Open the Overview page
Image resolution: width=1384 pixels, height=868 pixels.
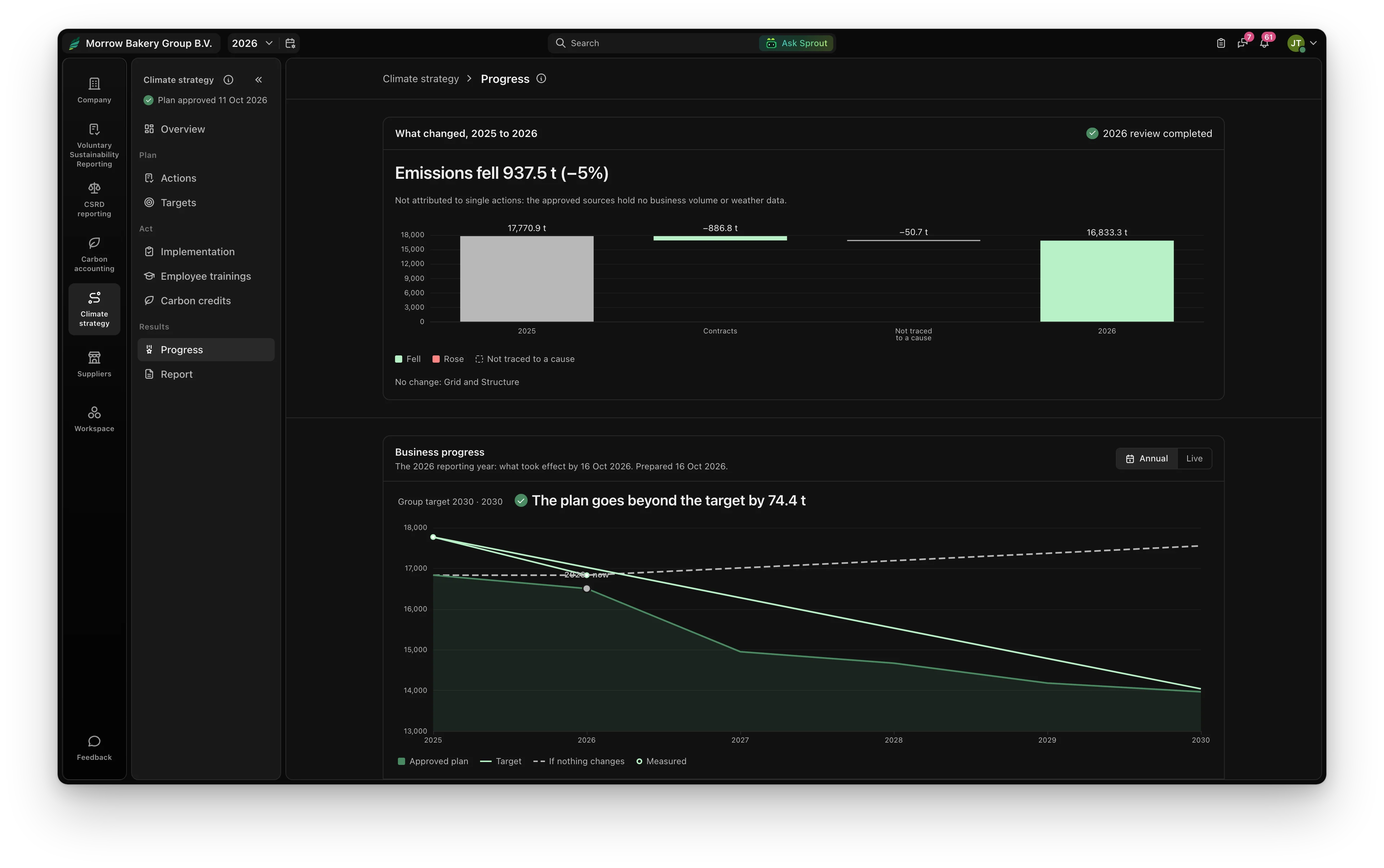point(206,129)
